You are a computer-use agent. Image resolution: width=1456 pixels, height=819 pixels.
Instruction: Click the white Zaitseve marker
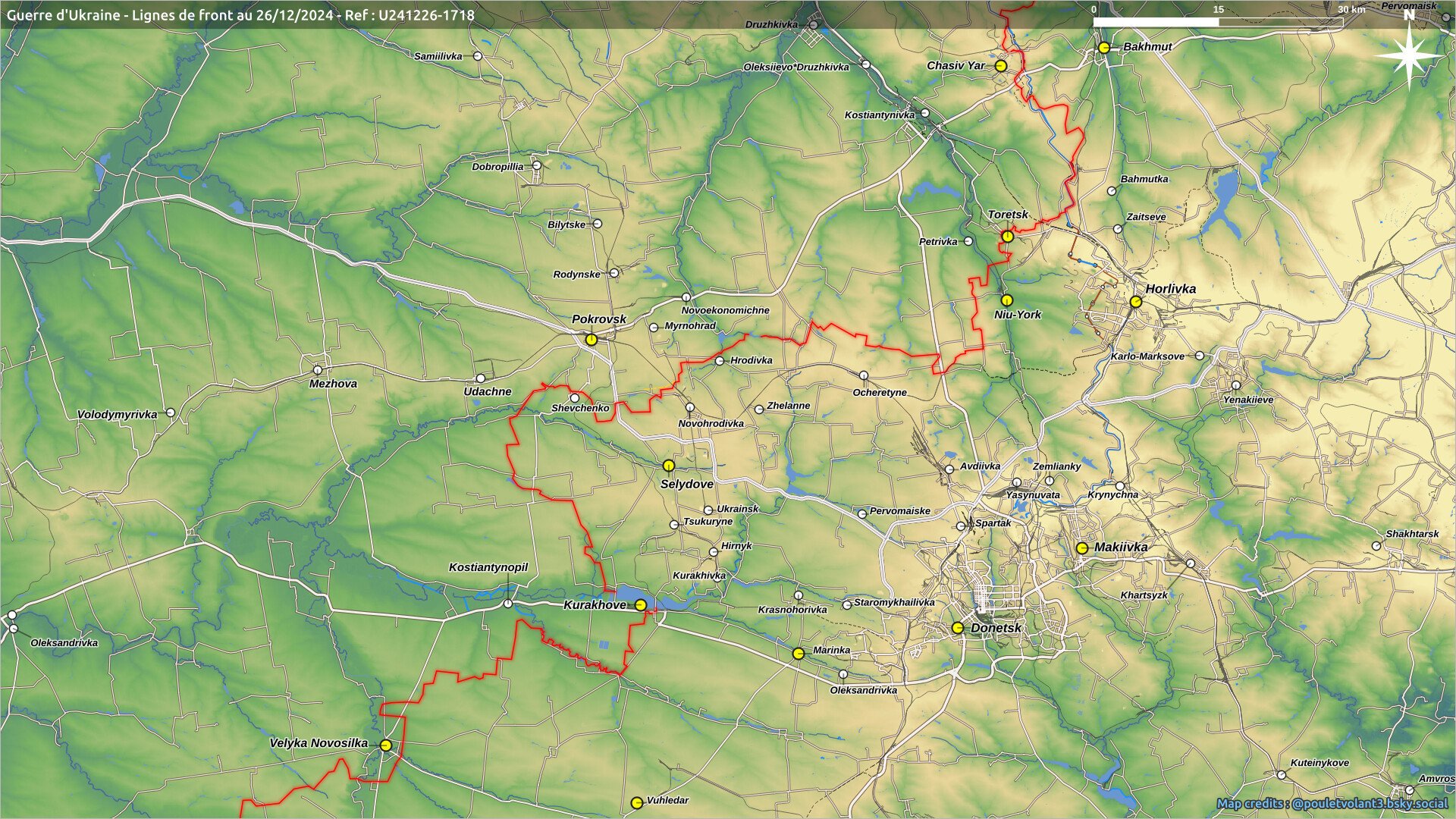click(1118, 228)
